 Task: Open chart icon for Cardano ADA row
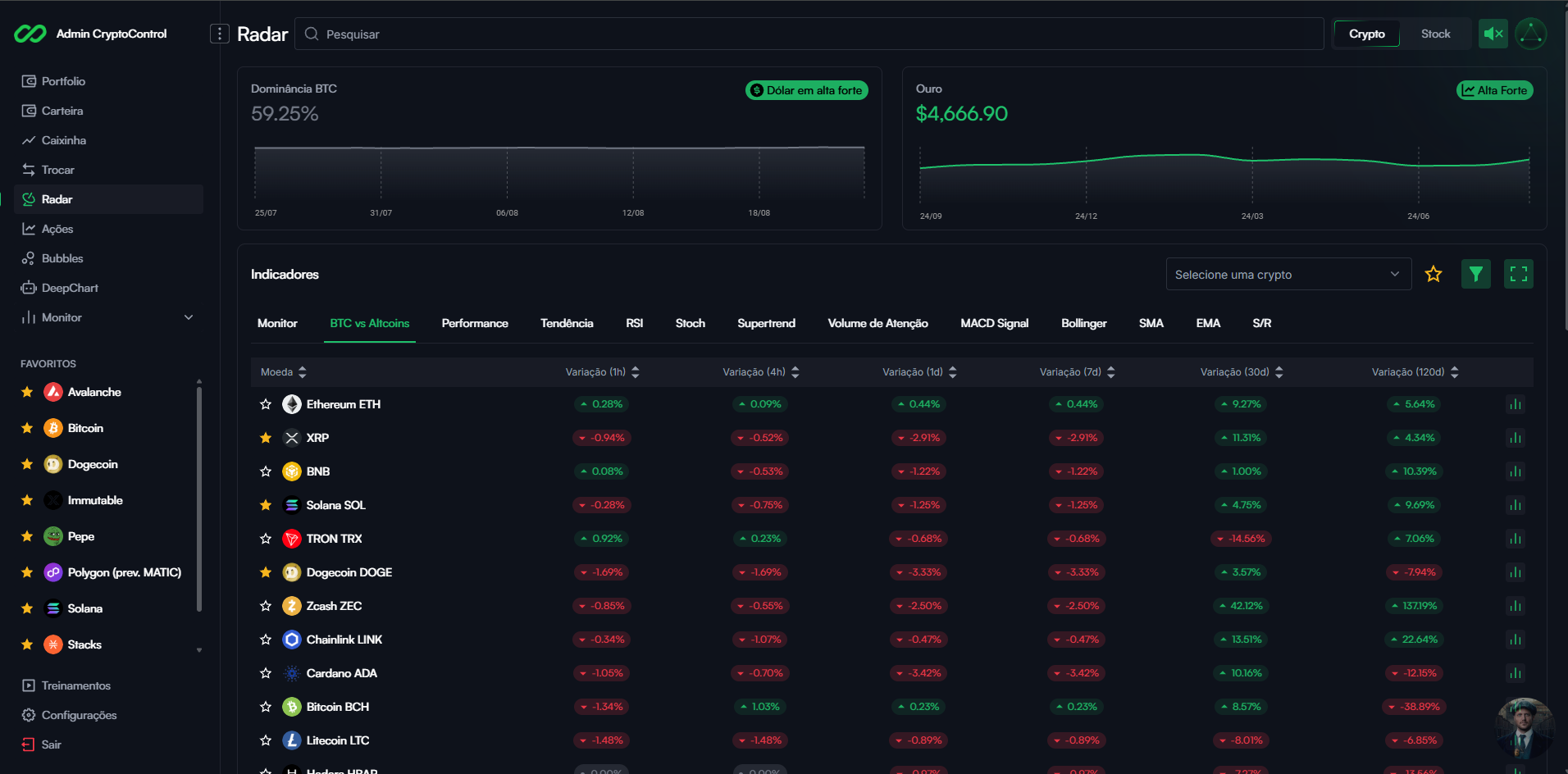pyautogui.click(x=1515, y=673)
